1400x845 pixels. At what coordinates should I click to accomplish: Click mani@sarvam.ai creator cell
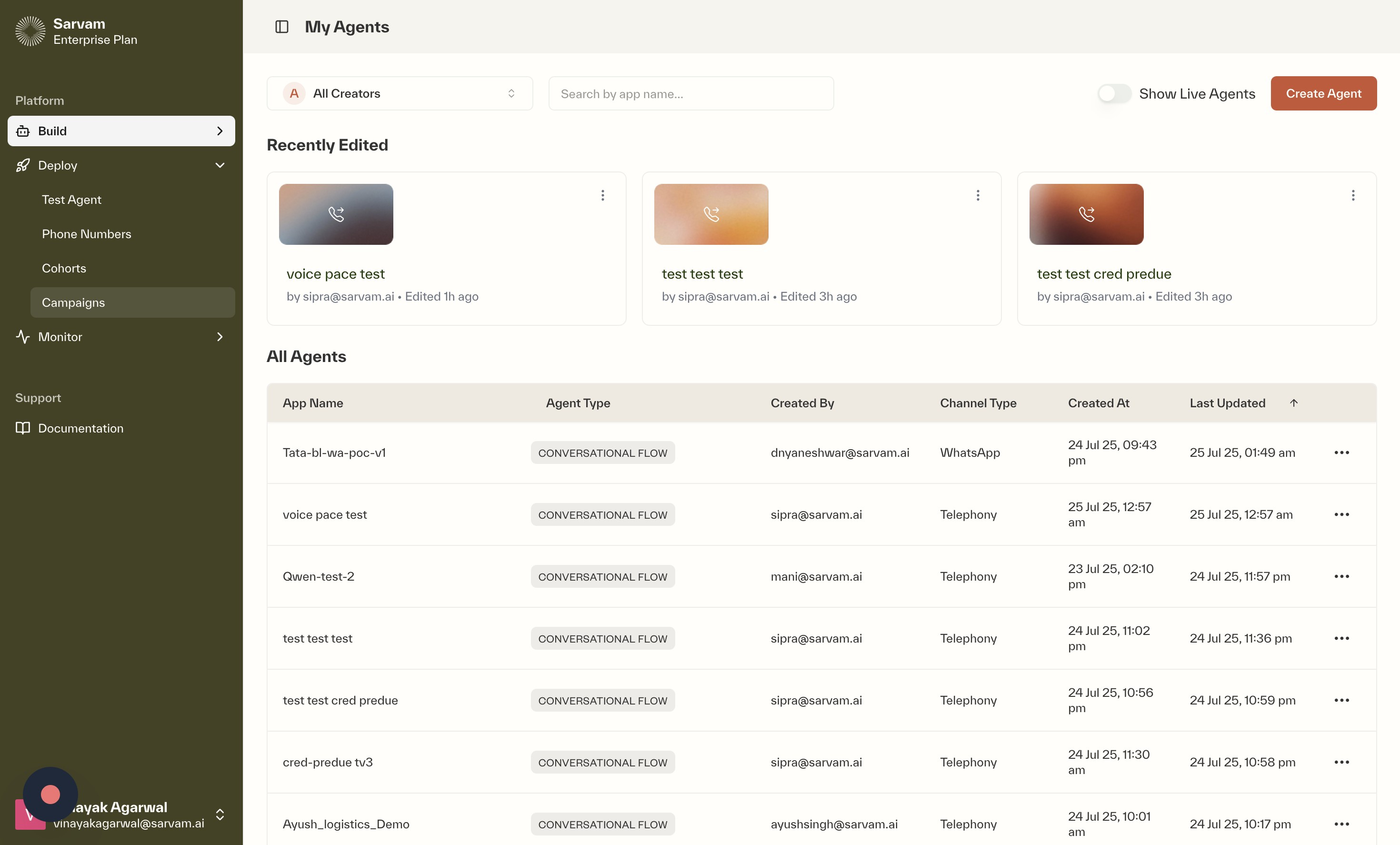(x=816, y=577)
